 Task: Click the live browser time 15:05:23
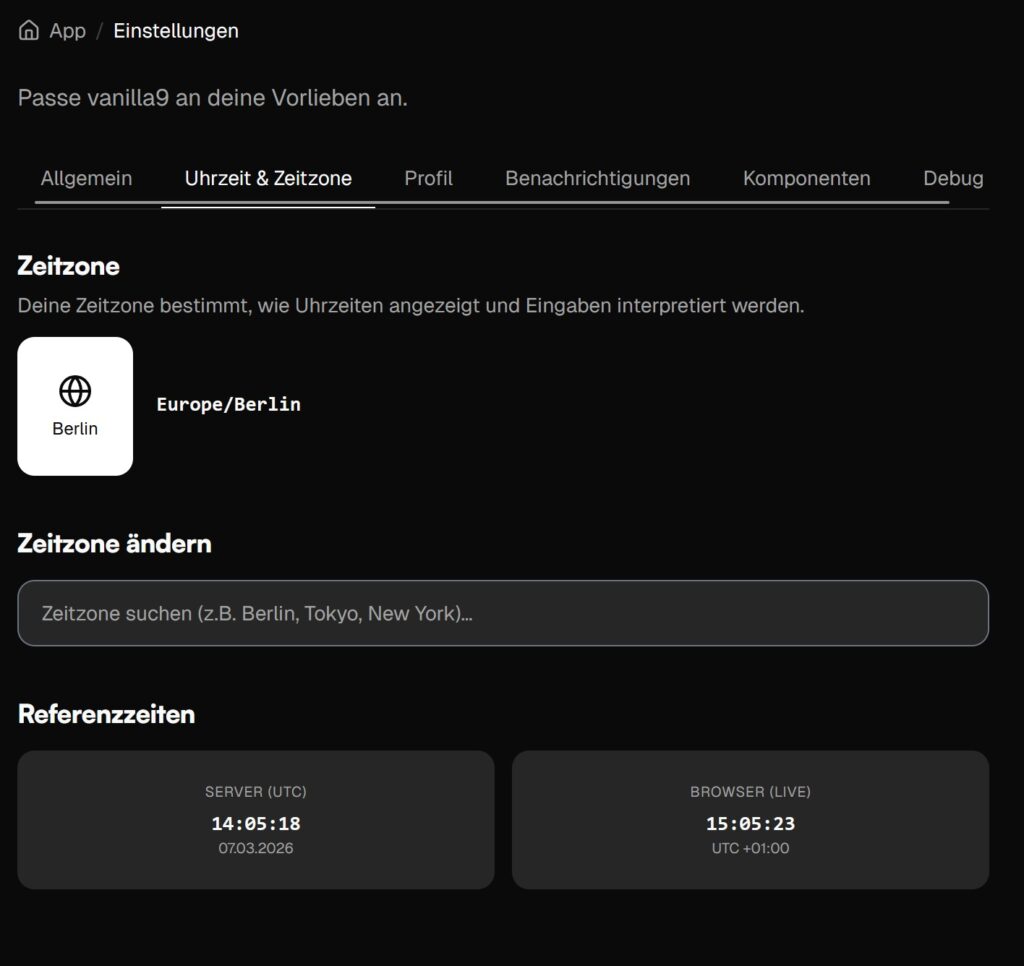click(750, 824)
